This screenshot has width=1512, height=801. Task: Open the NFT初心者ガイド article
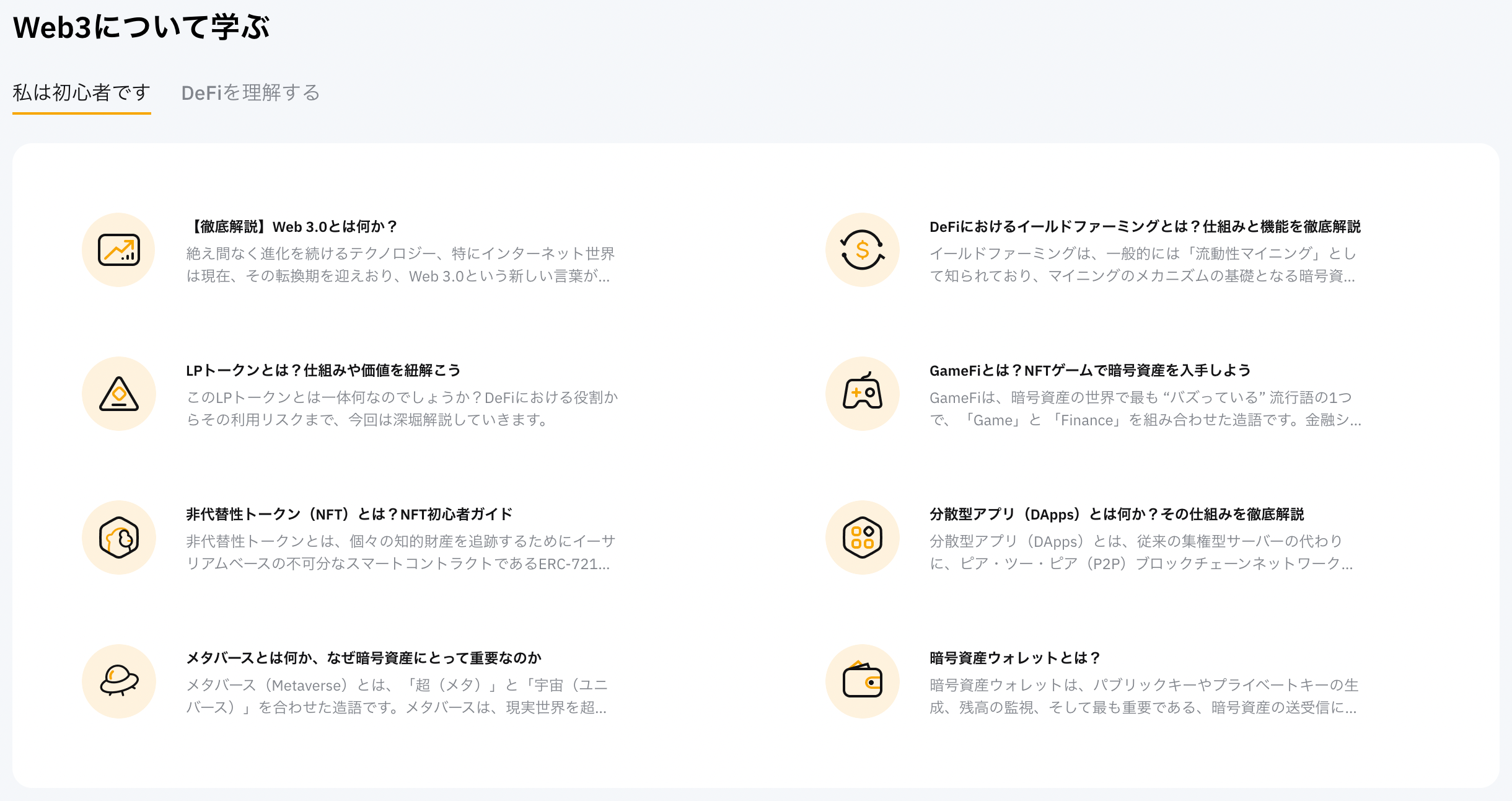pyautogui.click(x=350, y=515)
